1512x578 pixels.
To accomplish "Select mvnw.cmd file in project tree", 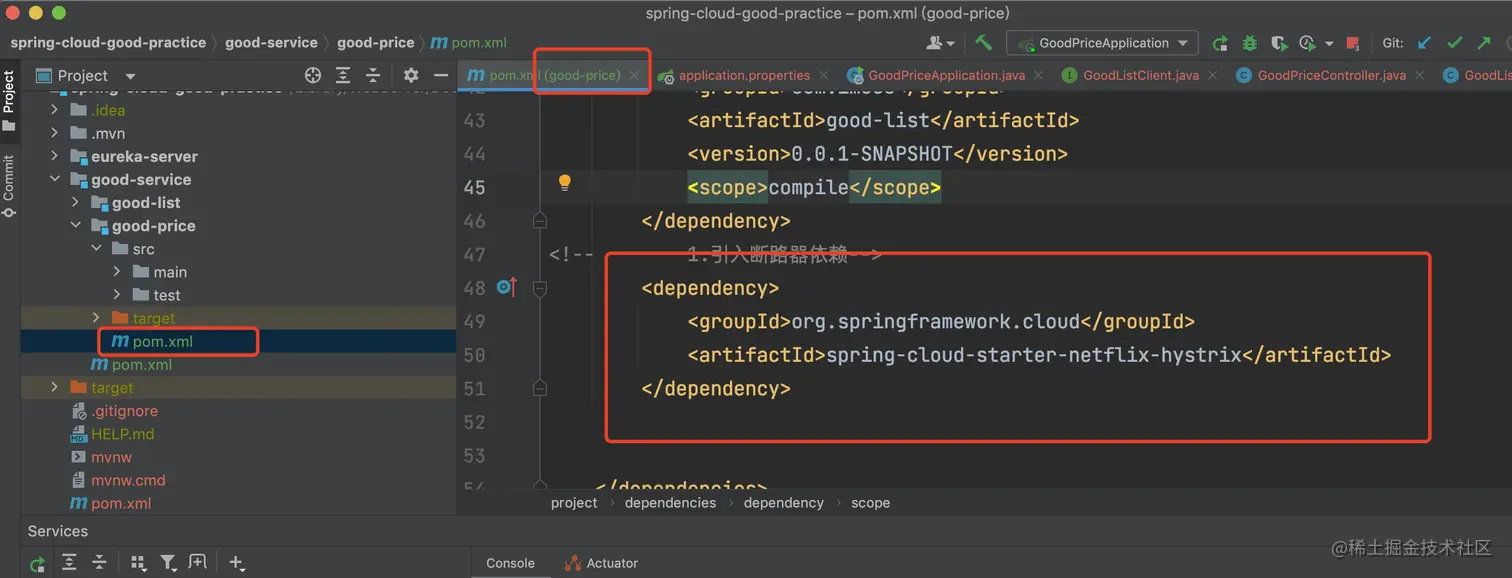I will [128, 480].
